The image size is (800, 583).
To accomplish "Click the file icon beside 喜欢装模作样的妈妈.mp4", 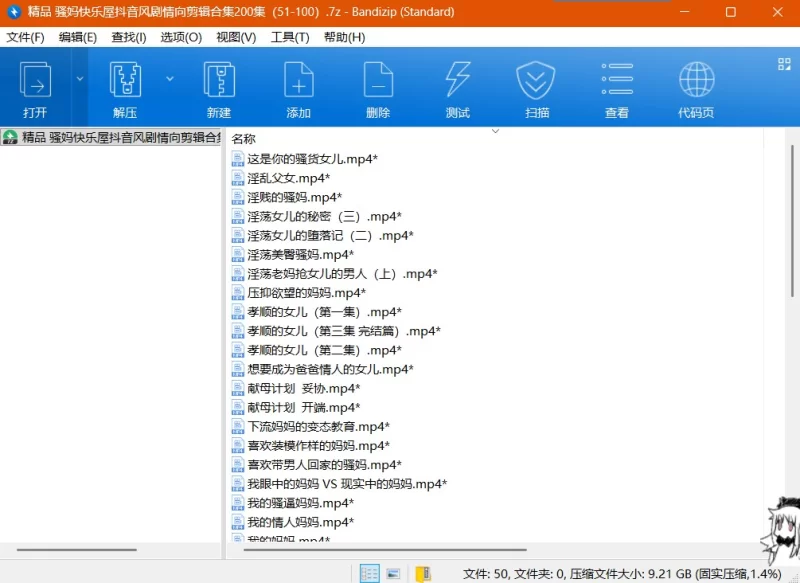I will pyautogui.click(x=237, y=445).
